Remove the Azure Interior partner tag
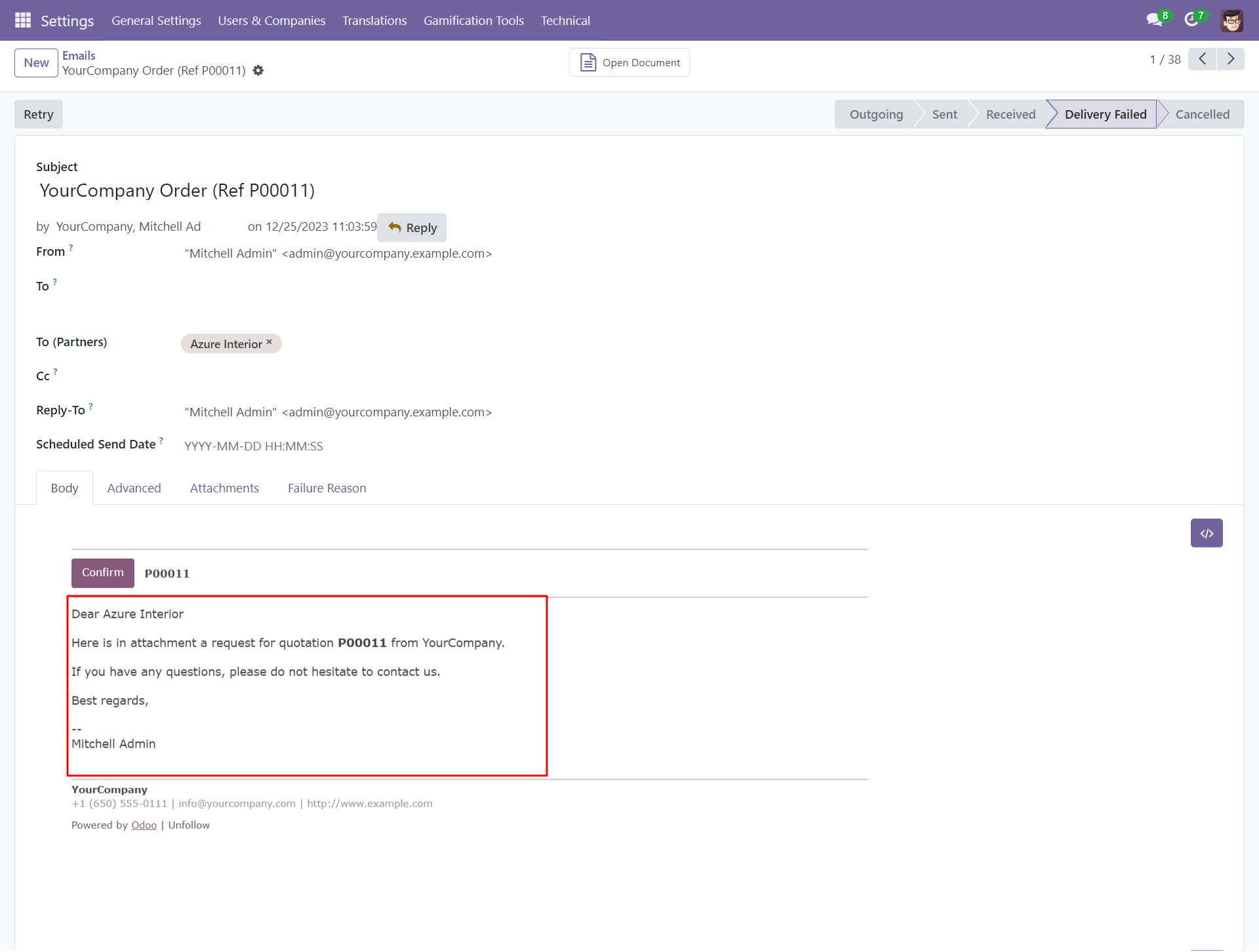The height and width of the screenshot is (952, 1259). (270, 342)
